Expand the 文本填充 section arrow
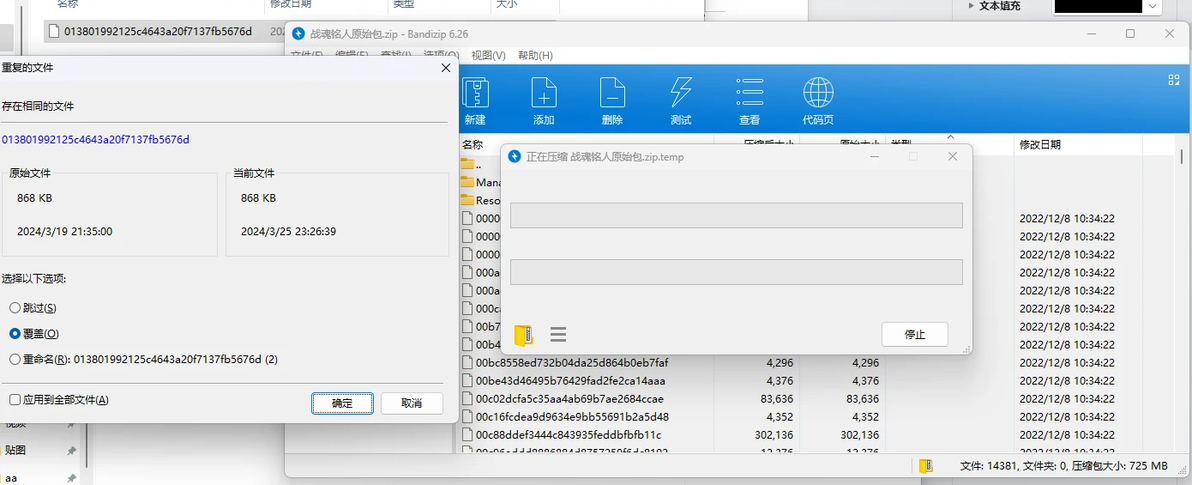The height and width of the screenshot is (485, 1192). (x=972, y=6)
